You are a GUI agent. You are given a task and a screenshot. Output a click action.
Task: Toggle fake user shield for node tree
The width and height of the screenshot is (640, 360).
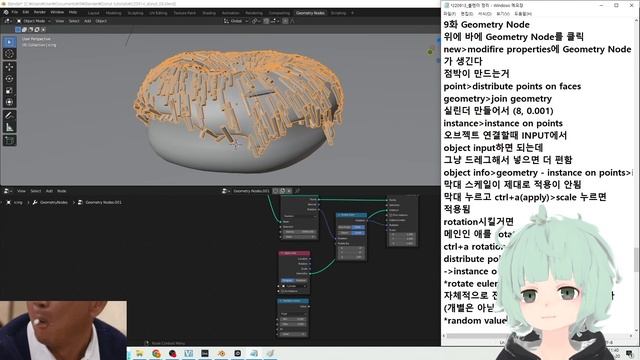276,191
